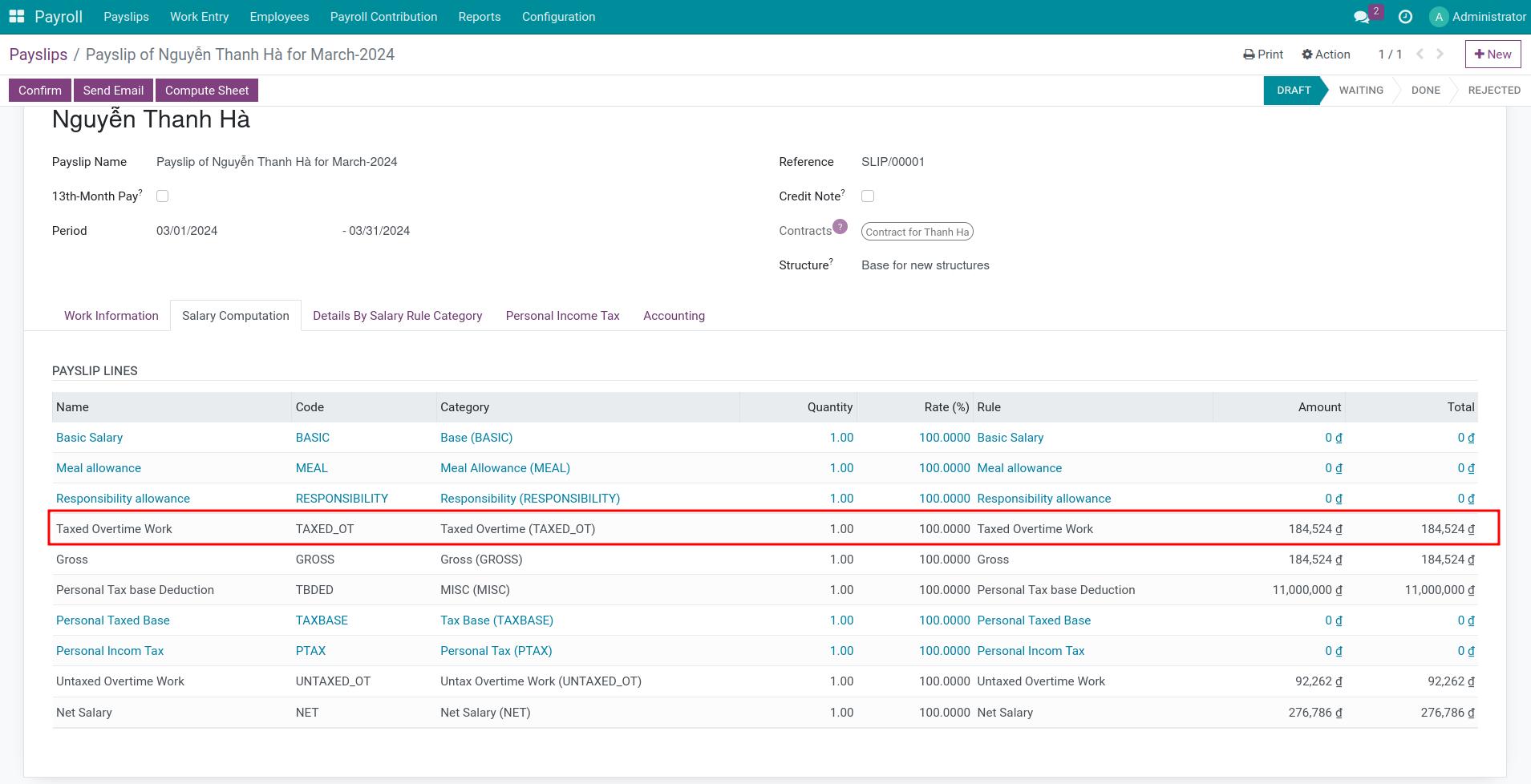This screenshot has width=1531, height=784.
Task: Switch to Personal Income Tax tab
Action: coord(563,316)
